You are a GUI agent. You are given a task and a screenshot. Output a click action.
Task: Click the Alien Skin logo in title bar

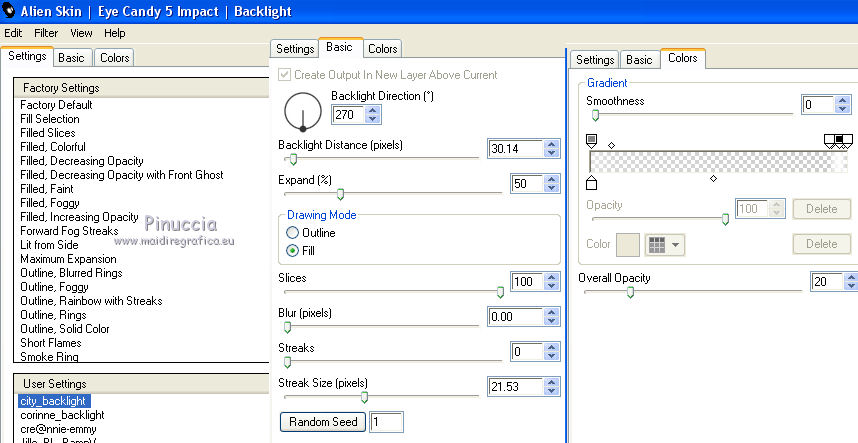coord(8,10)
